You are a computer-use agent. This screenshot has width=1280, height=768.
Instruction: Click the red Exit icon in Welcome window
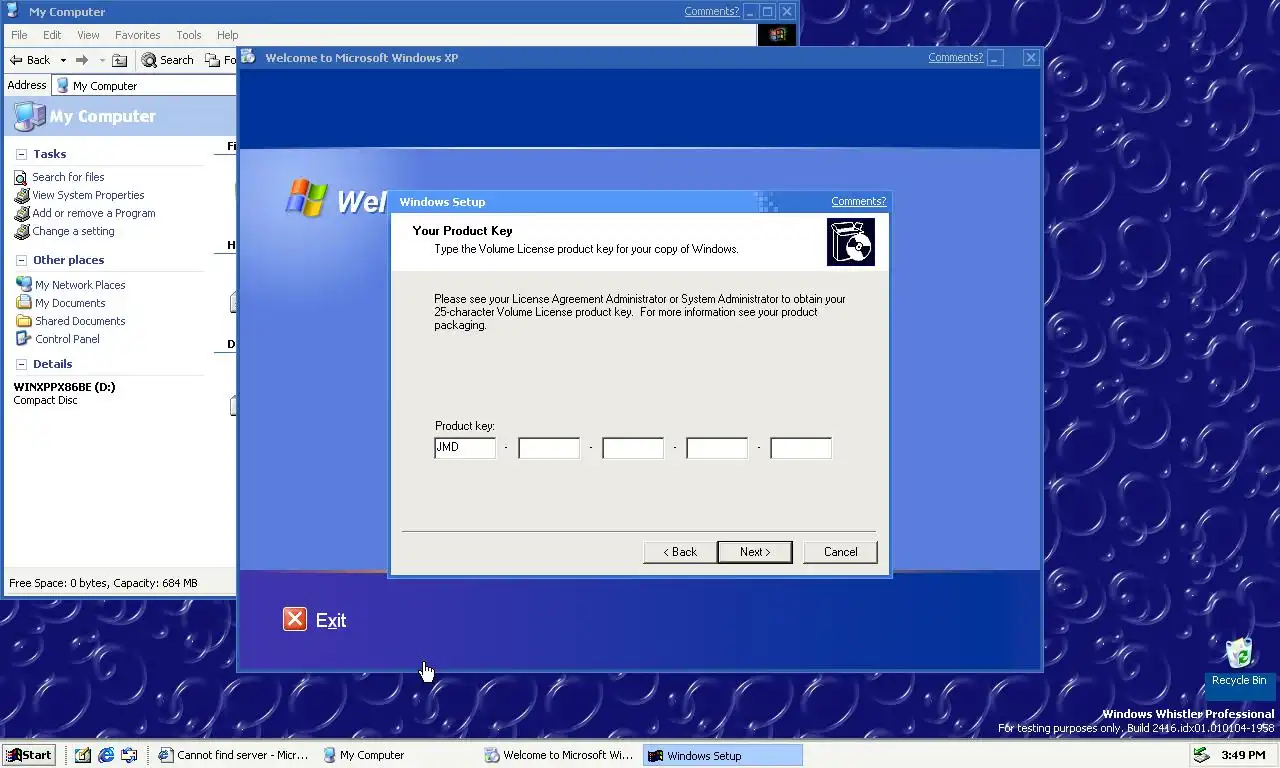(x=295, y=620)
